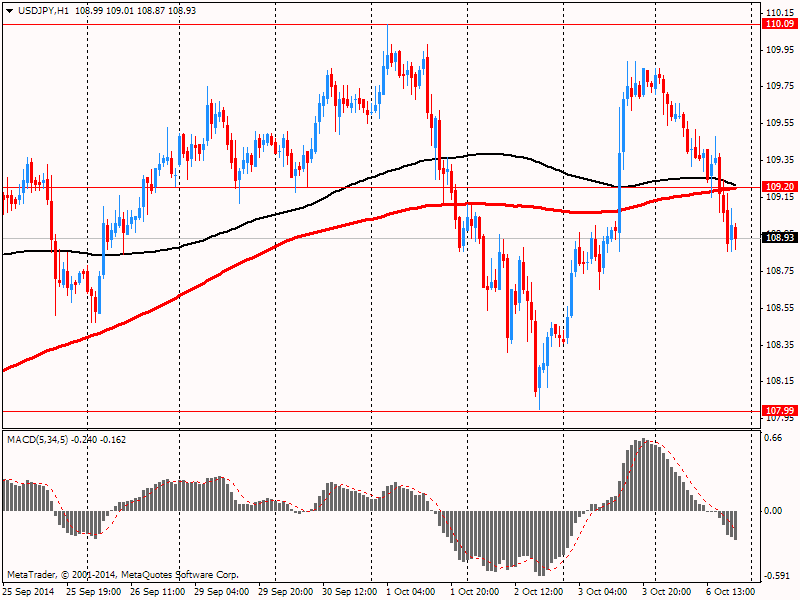This screenshot has height=600, width=800.
Task: Click the 25 Sep 2014 time label
Action: coord(29,592)
